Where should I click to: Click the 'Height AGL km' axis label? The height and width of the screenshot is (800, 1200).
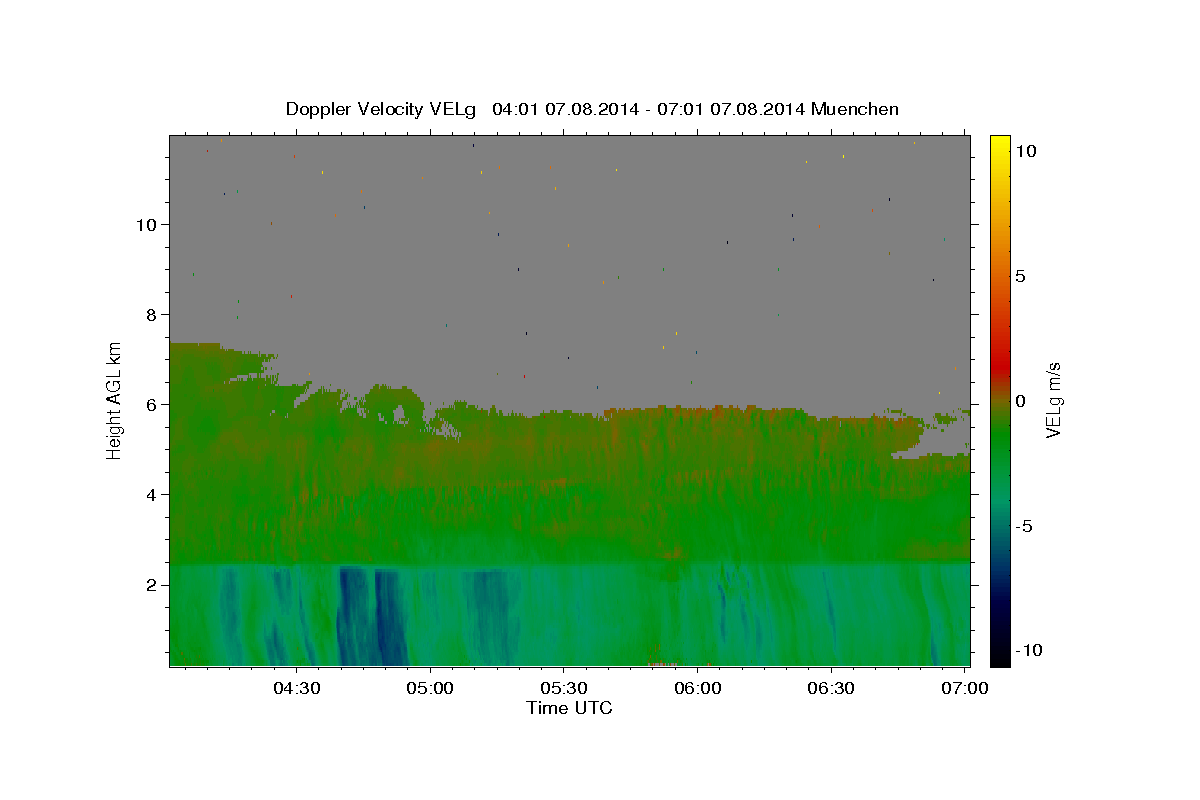coord(115,400)
